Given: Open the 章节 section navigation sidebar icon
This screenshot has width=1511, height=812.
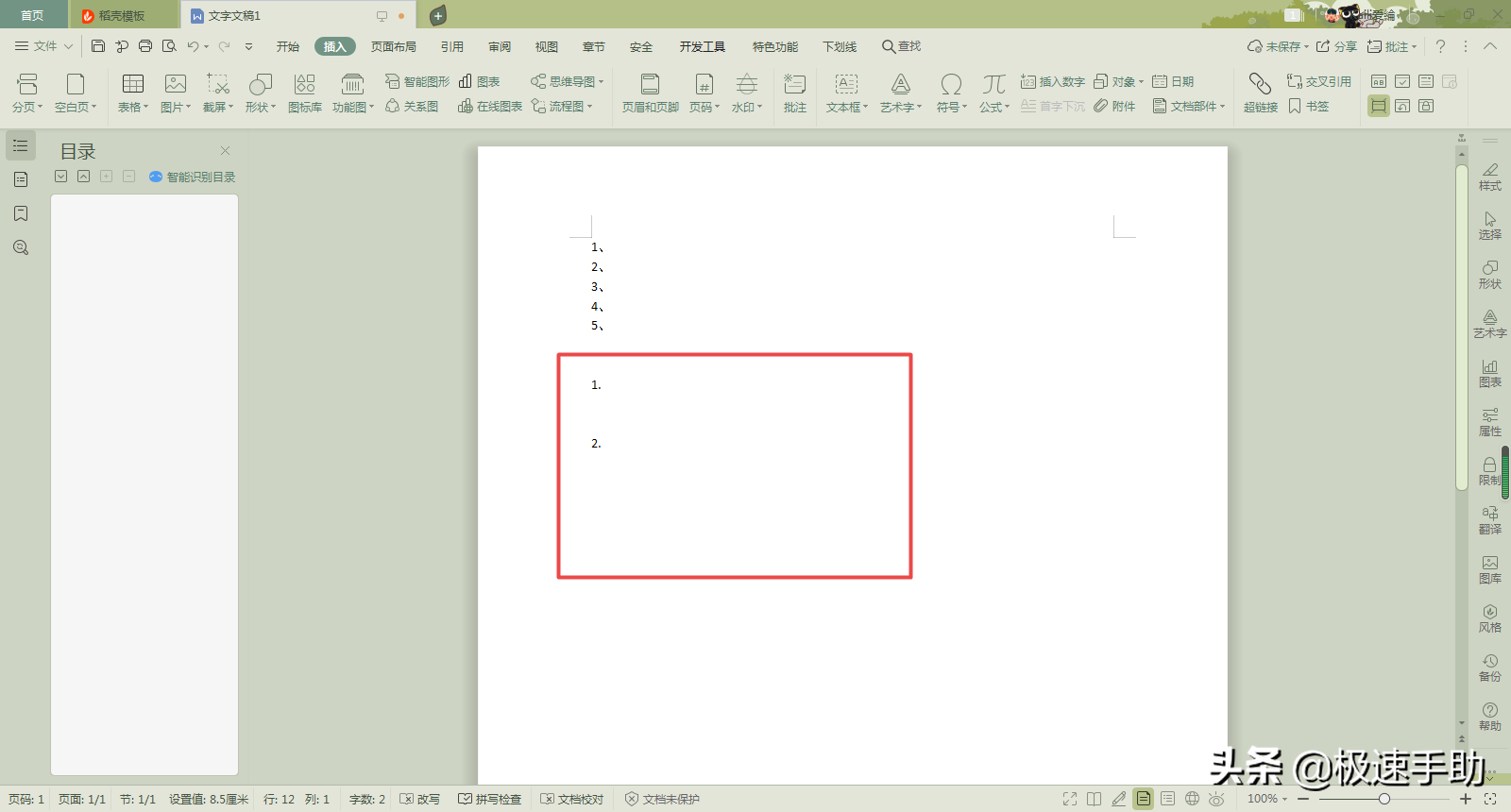Looking at the screenshot, I should 21,179.
